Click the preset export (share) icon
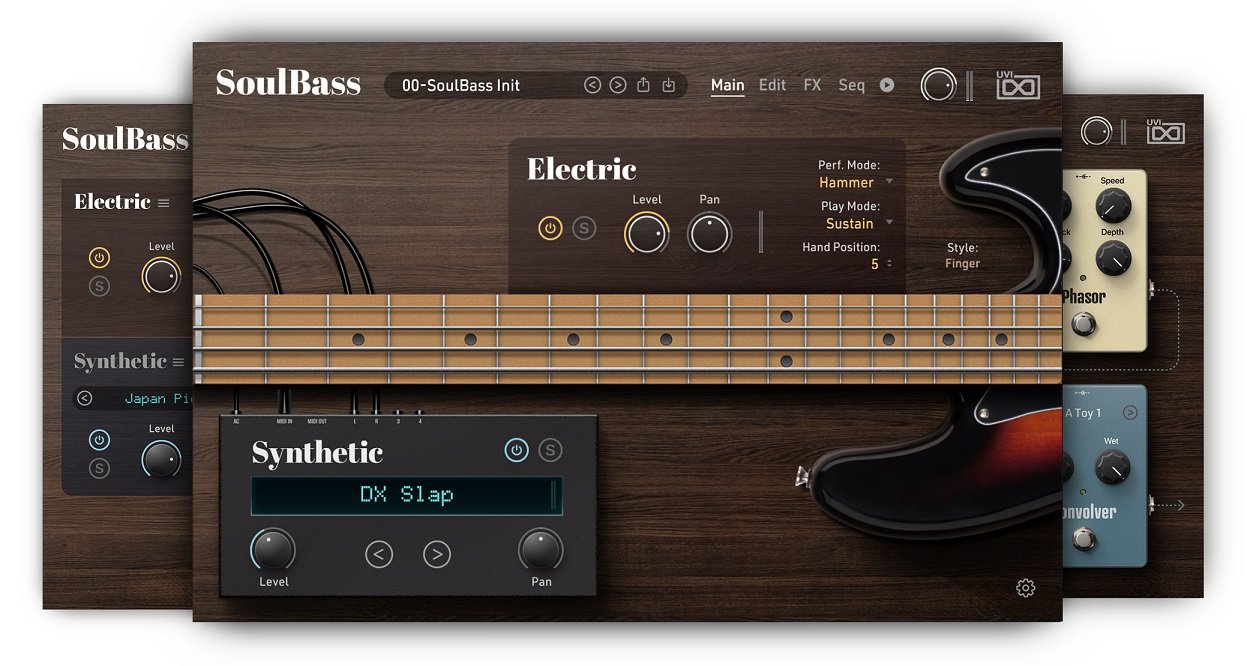Screen dimensions: 1247x666 [x=643, y=85]
